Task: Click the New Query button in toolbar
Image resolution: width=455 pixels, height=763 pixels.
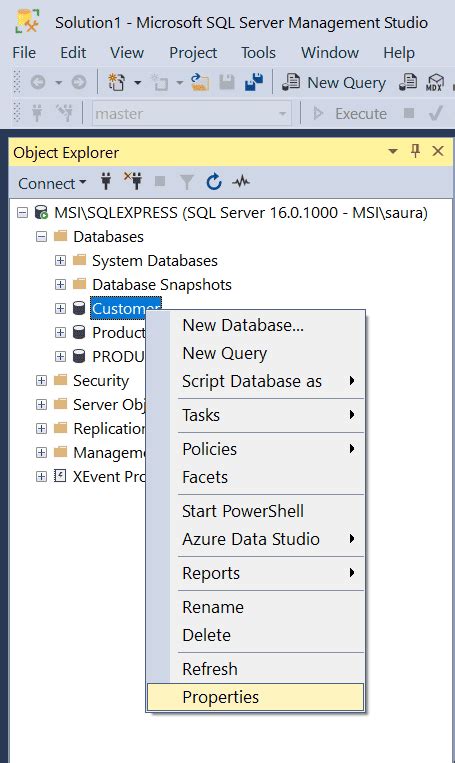Action: [x=334, y=83]
